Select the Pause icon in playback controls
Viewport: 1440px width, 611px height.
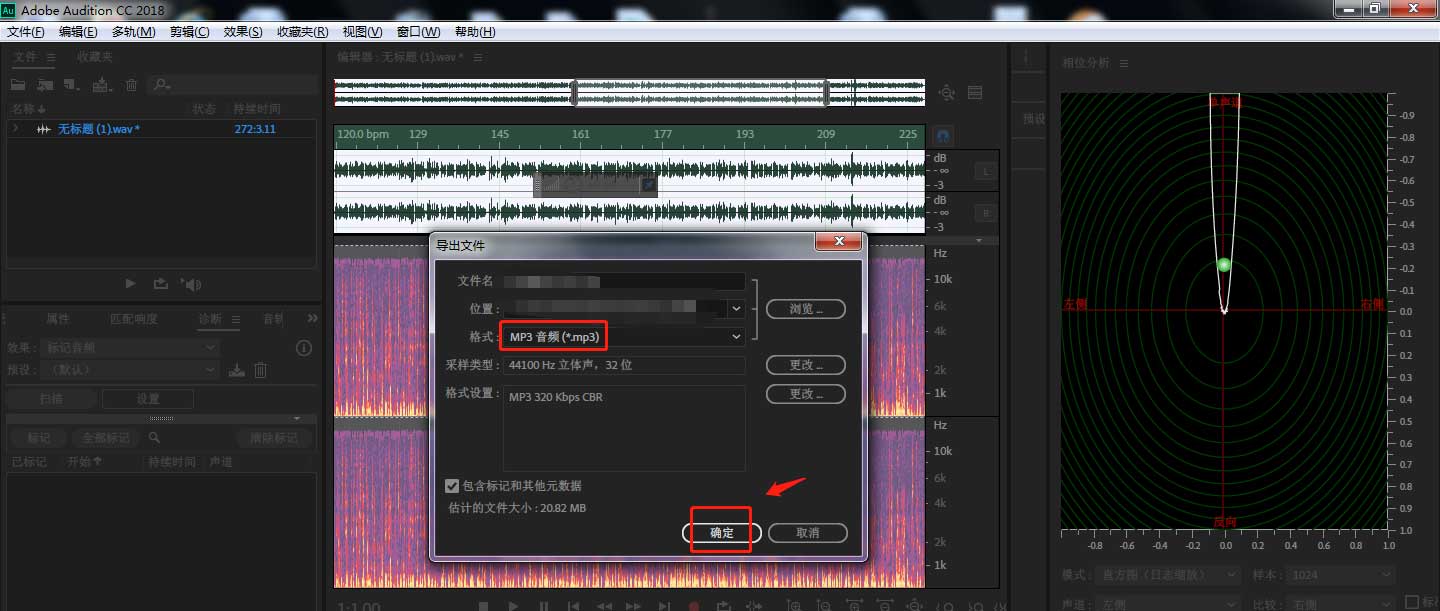(x=543, y=605)
